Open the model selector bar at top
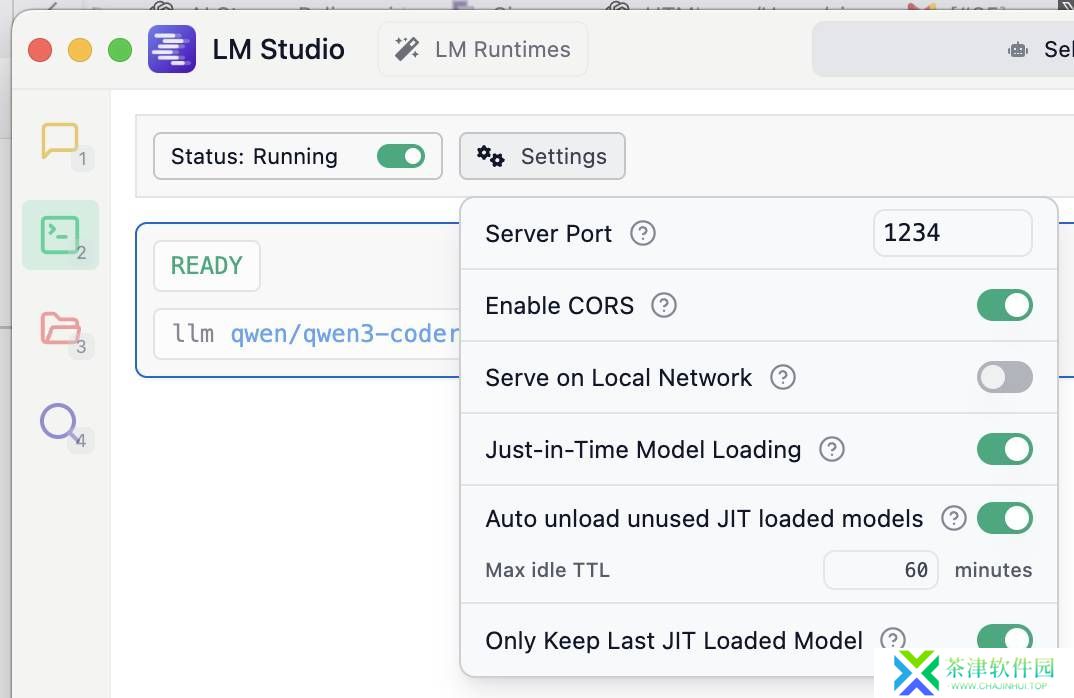This screenshot has height=698, width=1074. pyautogui.click(x=943, y=49)
